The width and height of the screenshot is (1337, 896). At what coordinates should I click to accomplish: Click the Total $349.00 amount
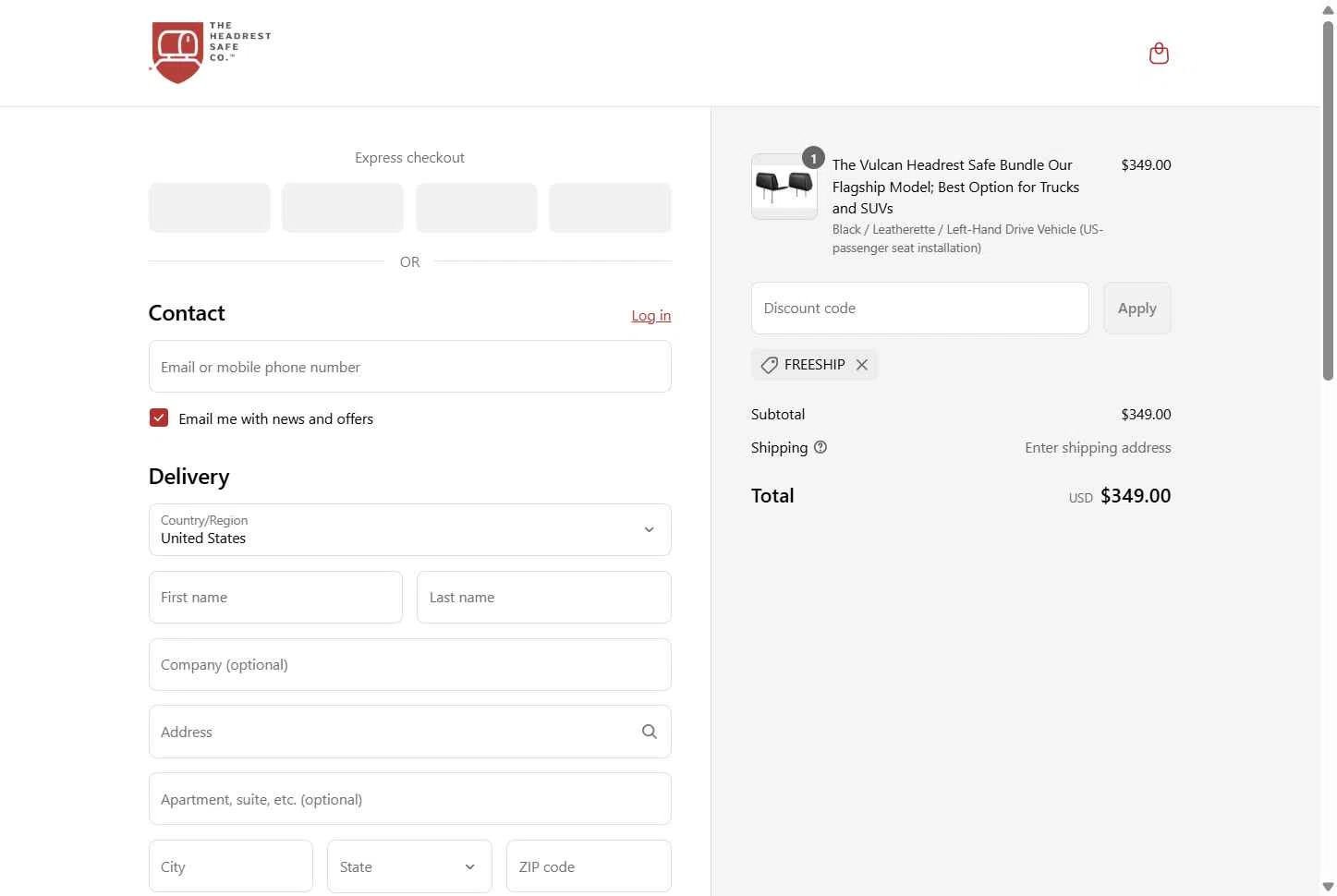[x=1136, y=496]
